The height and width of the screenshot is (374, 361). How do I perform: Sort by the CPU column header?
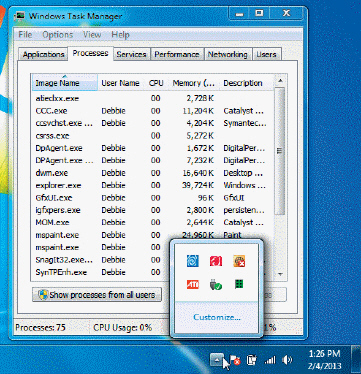point(156,83)
